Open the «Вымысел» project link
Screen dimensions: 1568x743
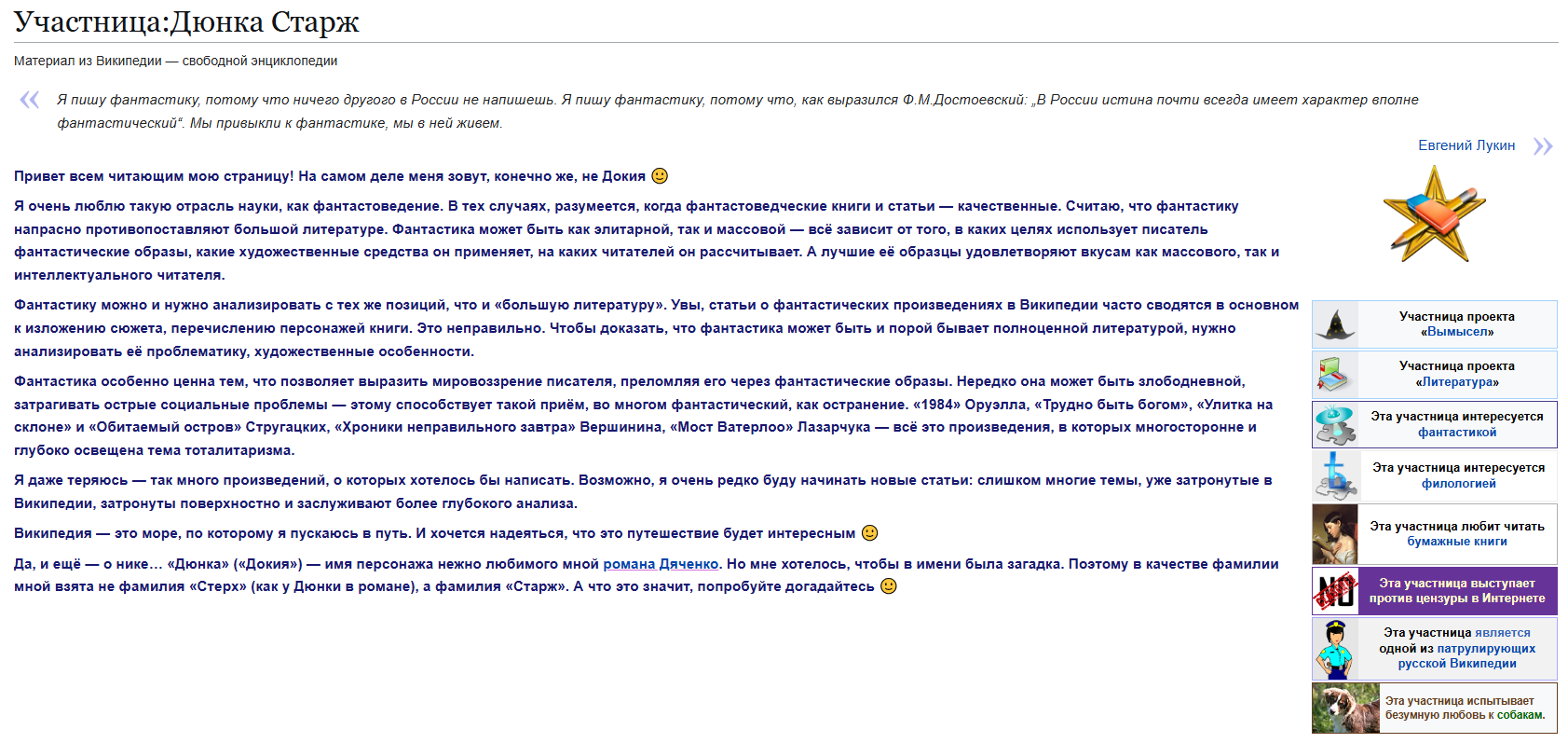click(1457, 332)
